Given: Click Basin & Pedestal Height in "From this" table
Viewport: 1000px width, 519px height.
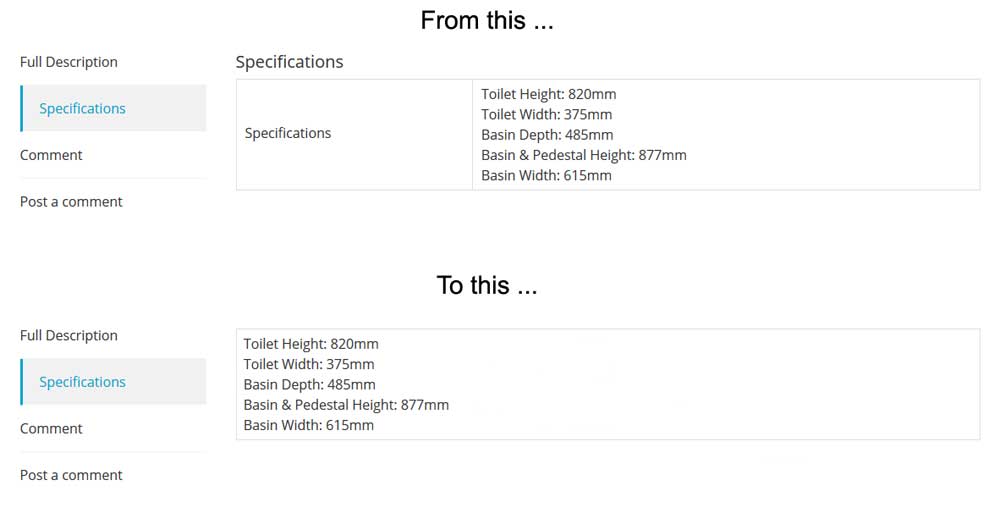Looking at the screenshot, I should click(x=584, y=155).
